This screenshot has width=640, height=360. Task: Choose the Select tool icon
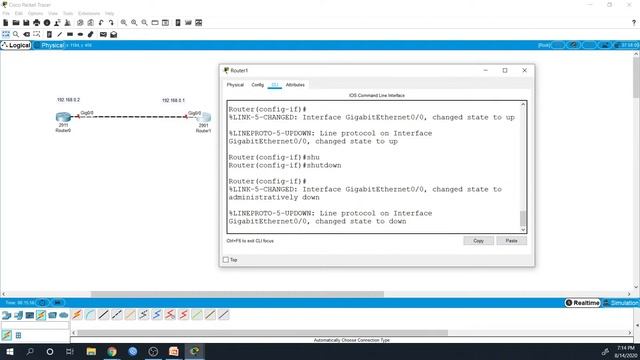click(x=6, y=34)
